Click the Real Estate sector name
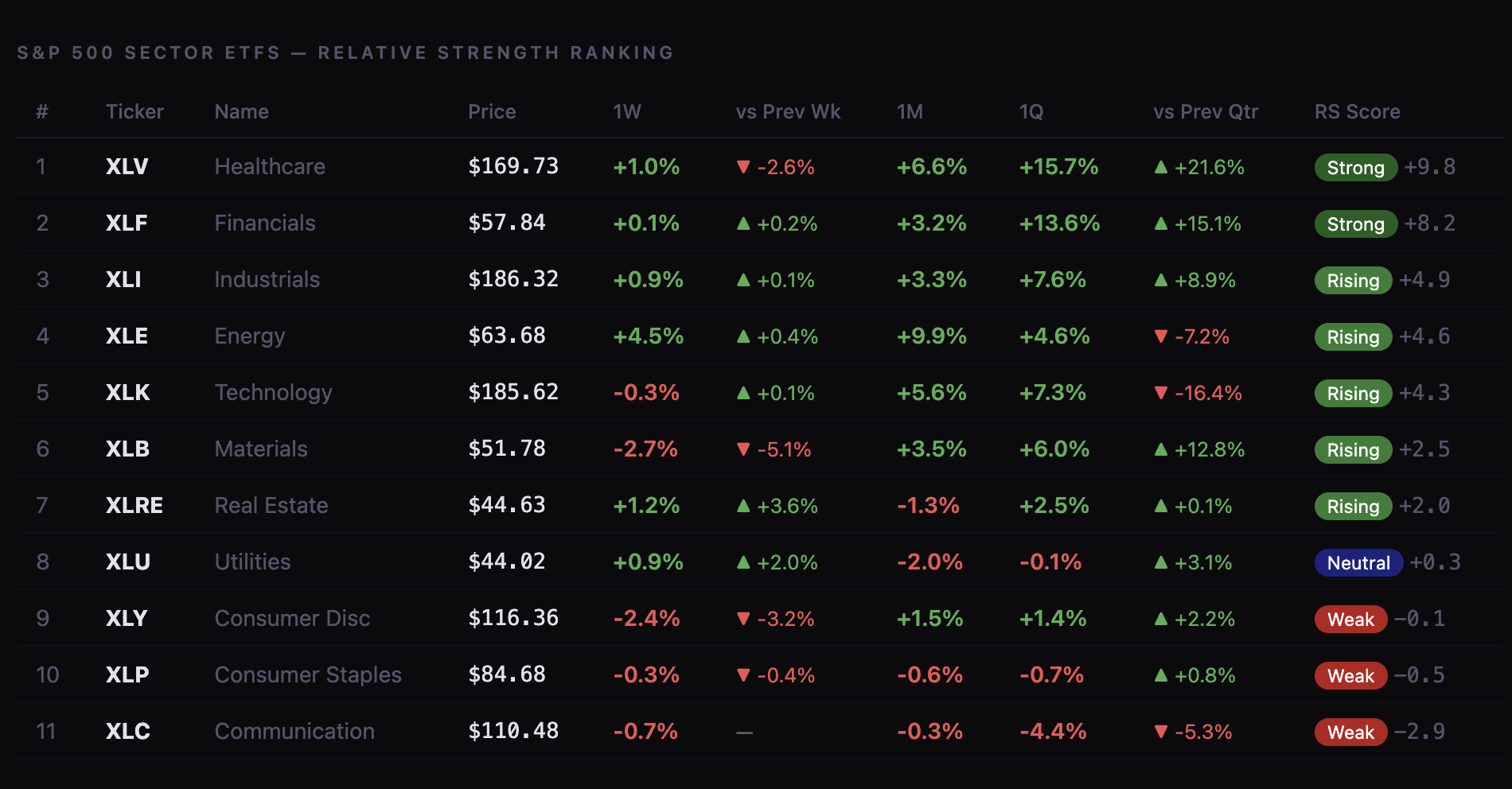Image resolution: width=1512 pixels, height=789 pixels. [x=271, y=506]
